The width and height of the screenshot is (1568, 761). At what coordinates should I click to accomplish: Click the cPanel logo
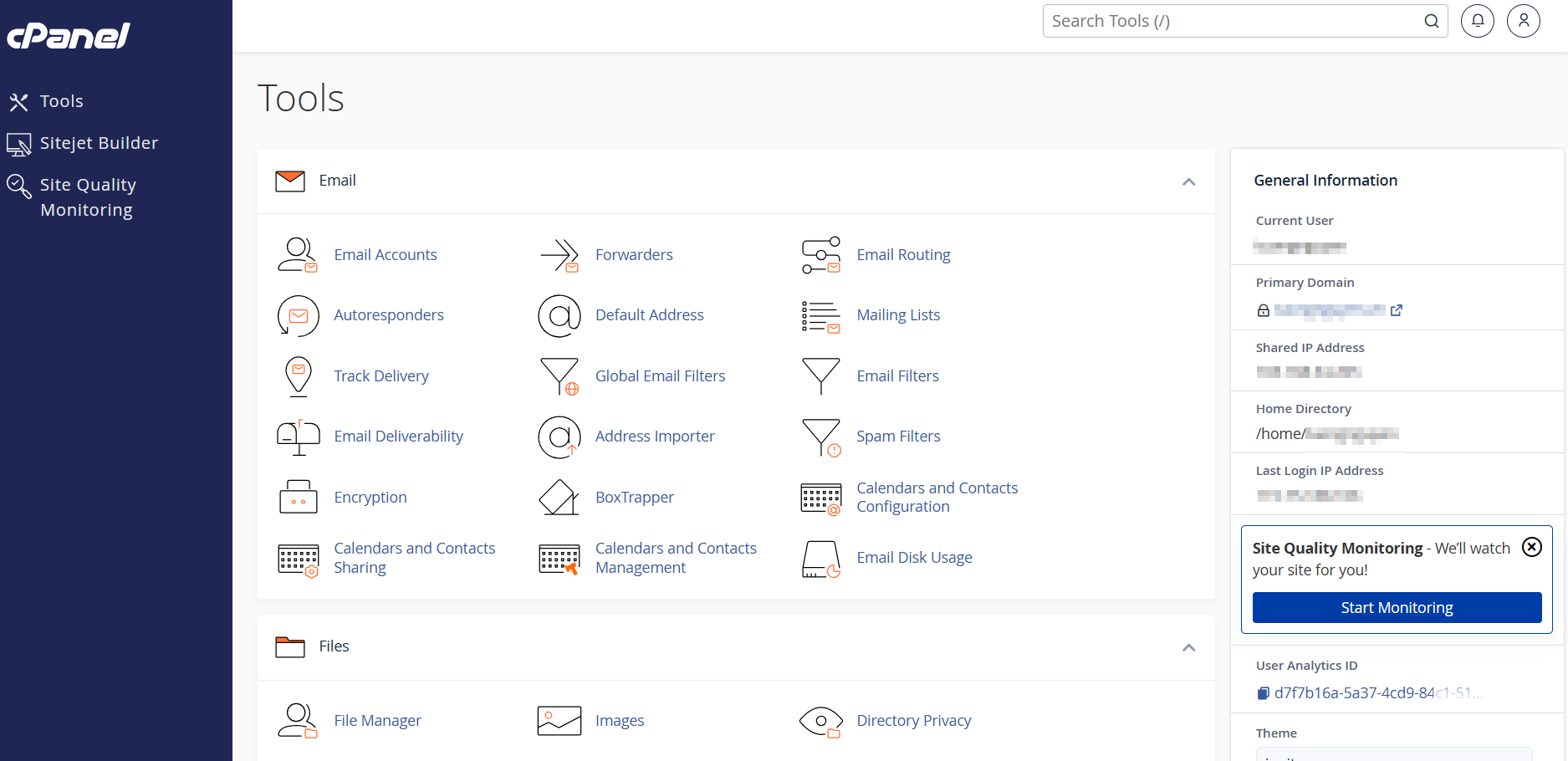(x=69, y=36)
